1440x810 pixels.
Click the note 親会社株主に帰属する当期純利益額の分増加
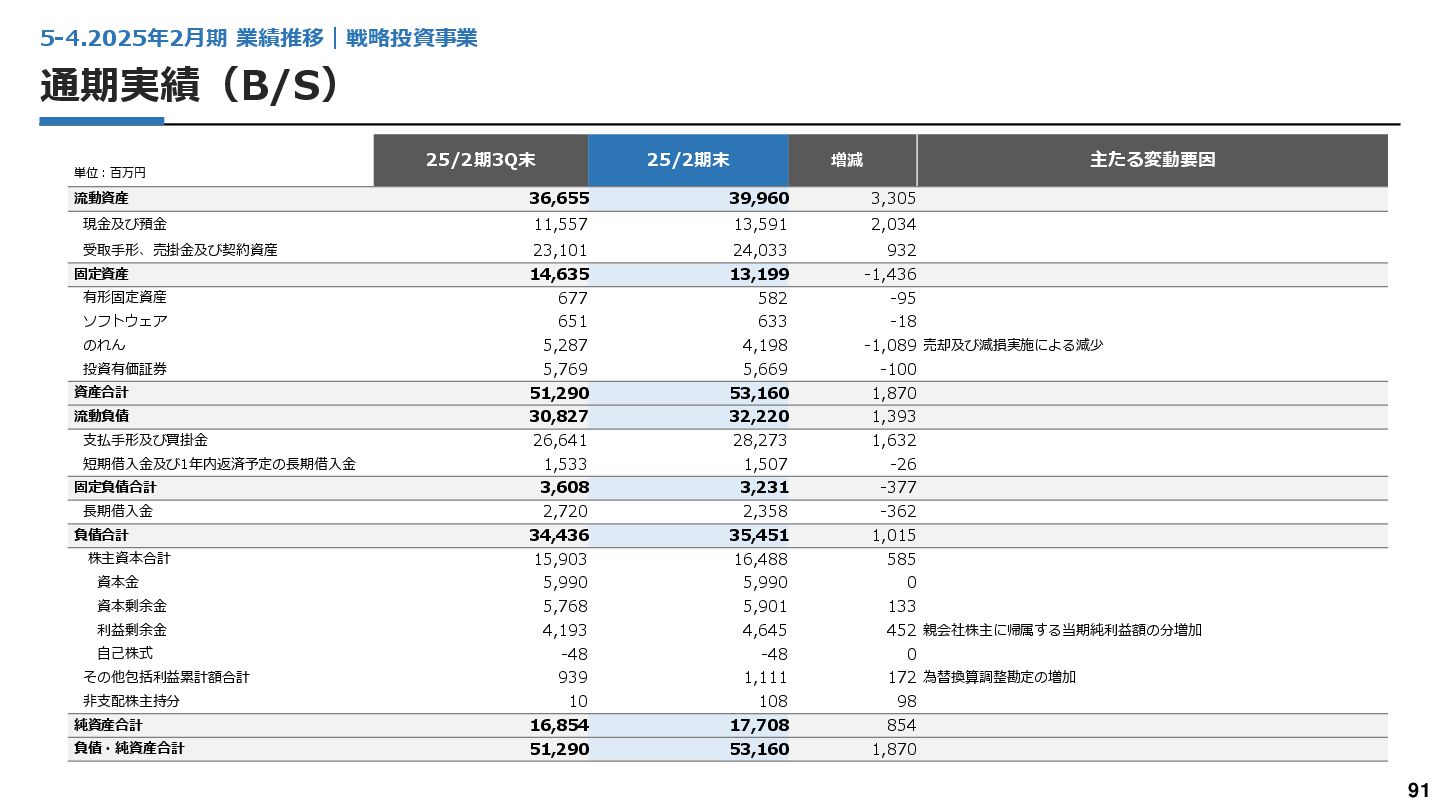click(x=1062, y=630)
